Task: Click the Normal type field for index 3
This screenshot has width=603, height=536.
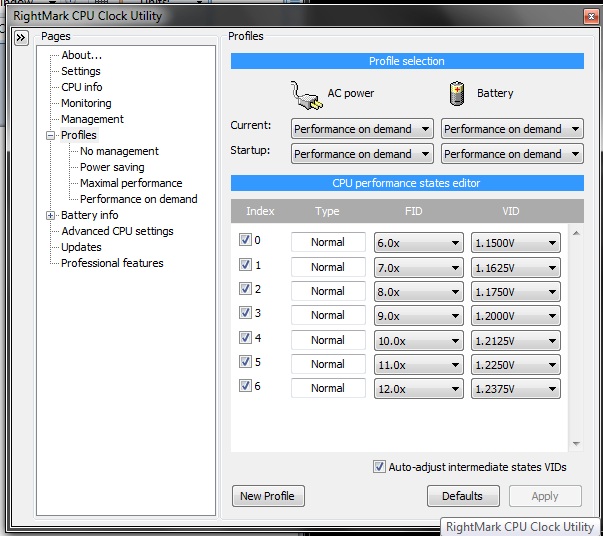Action: 328,315
